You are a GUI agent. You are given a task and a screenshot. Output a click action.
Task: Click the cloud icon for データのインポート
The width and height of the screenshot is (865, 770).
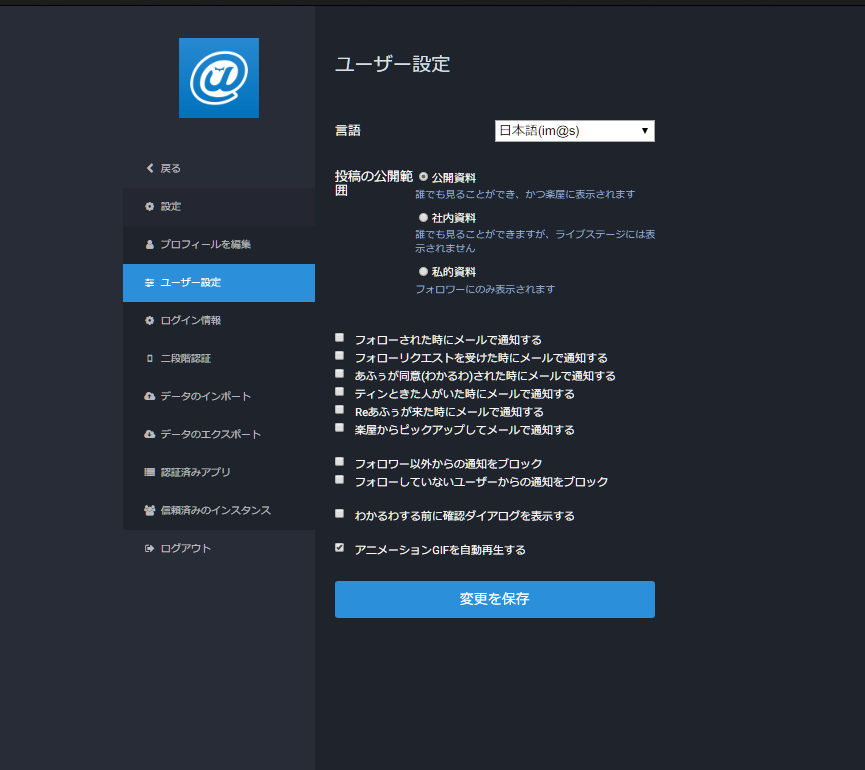[x=149, y=396]
